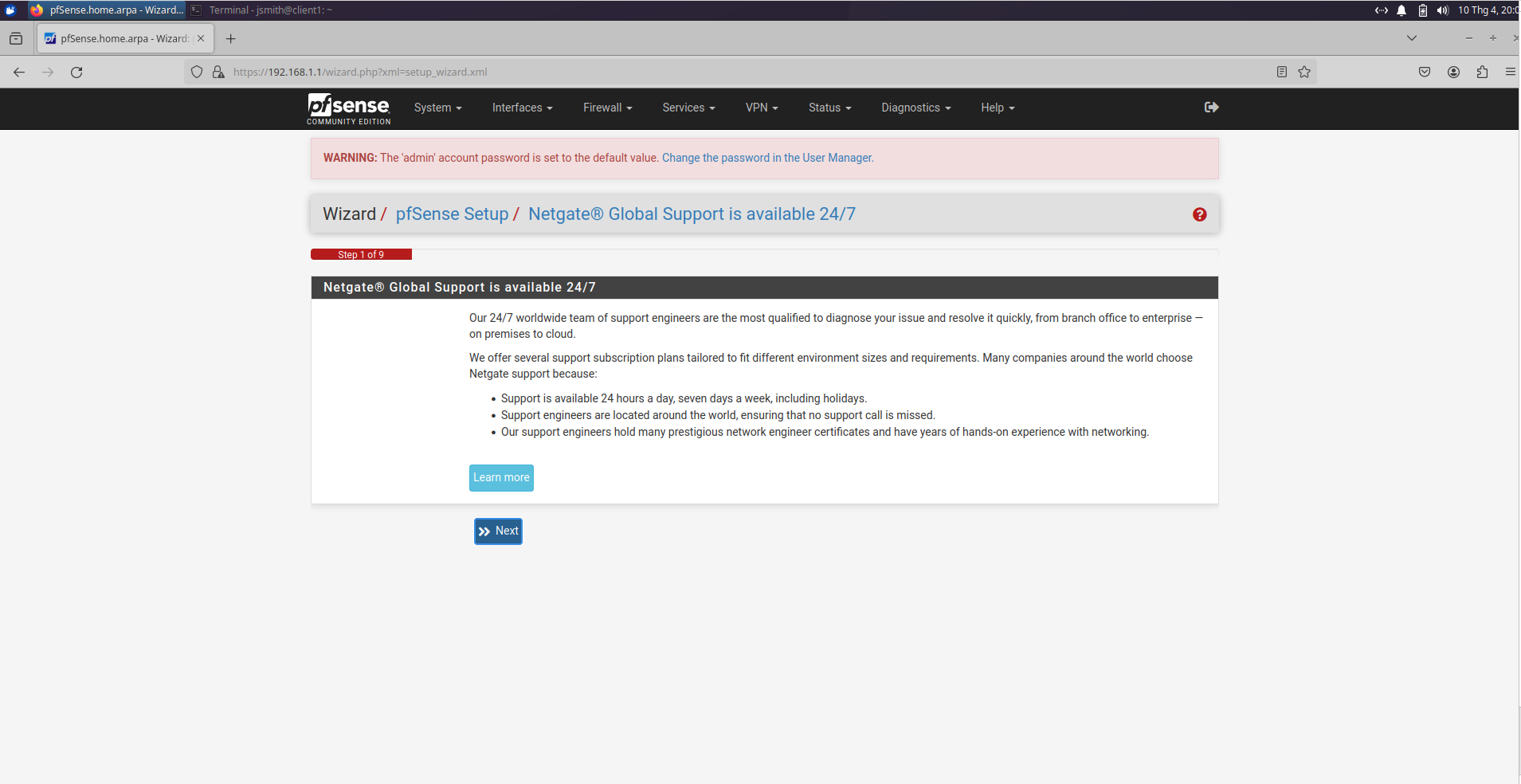1521x784 pixels.
Task: Click the Learn more button
Action: click(501, 478)
